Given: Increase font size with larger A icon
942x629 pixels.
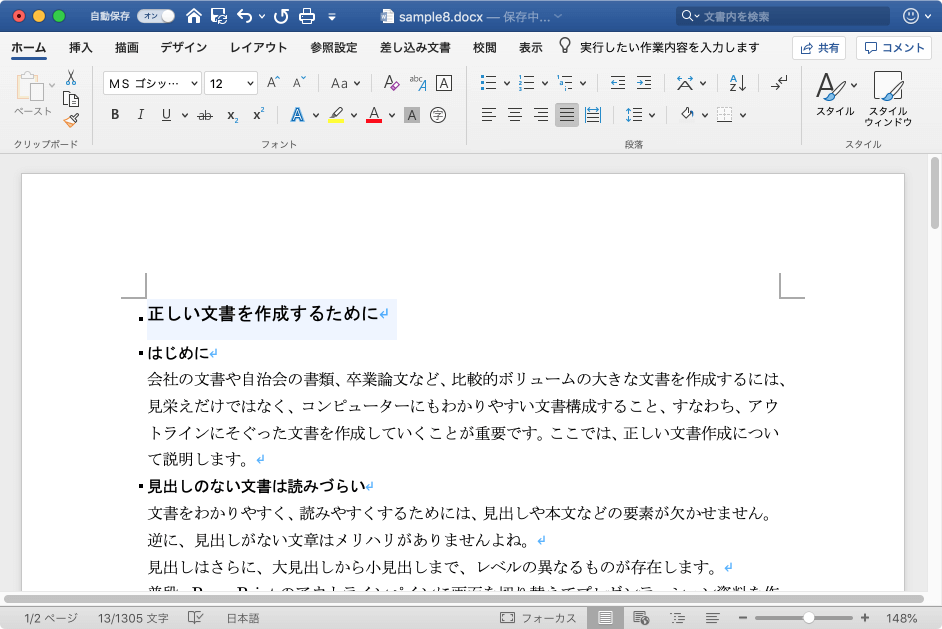Looking at the screenshot, I should point(273,83).
